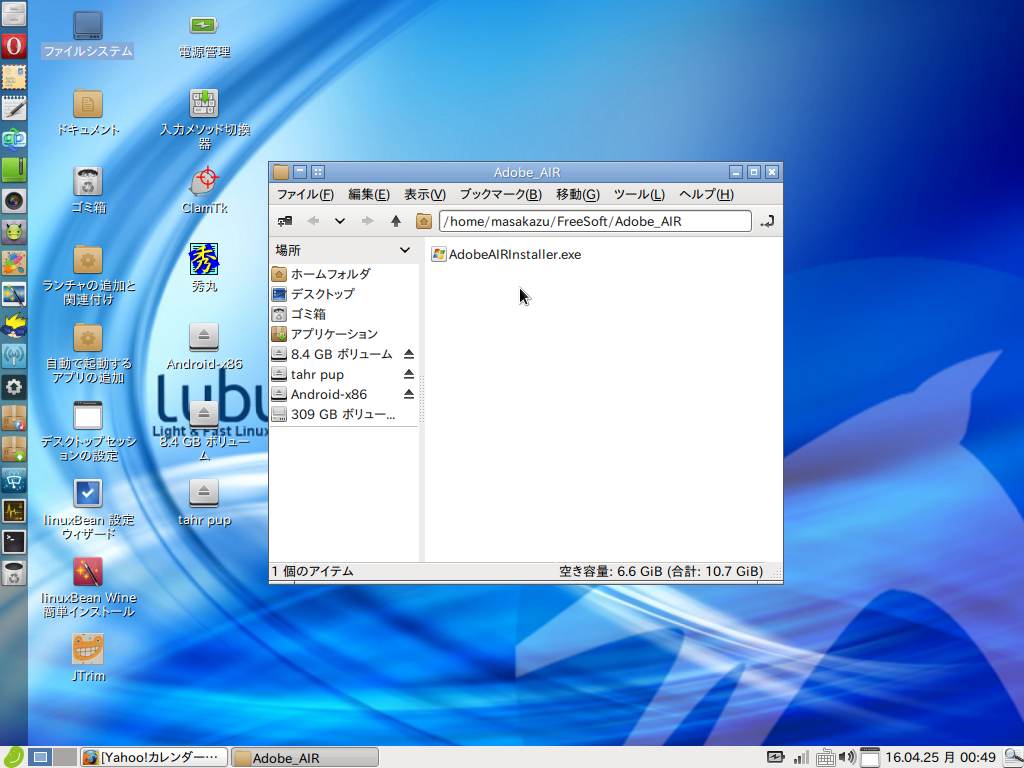Click the keyboard layout icon in the tray
Screen dimensions: 1024x768
click(827, 757)
